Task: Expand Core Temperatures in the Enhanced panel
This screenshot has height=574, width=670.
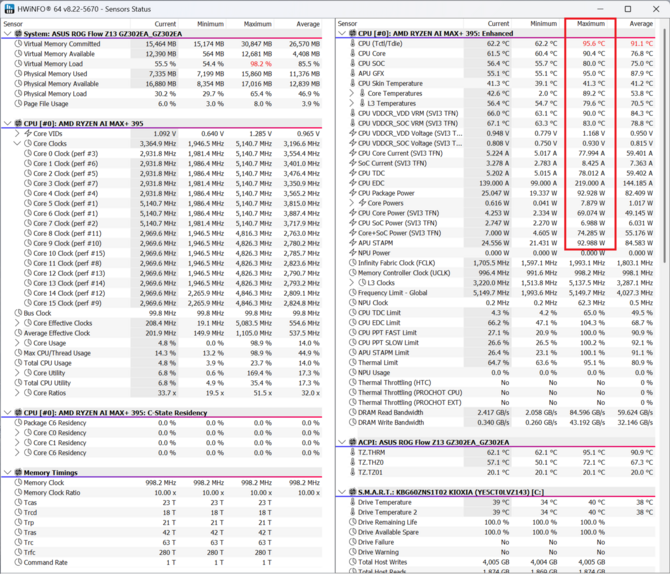Action: click(352, 93)
